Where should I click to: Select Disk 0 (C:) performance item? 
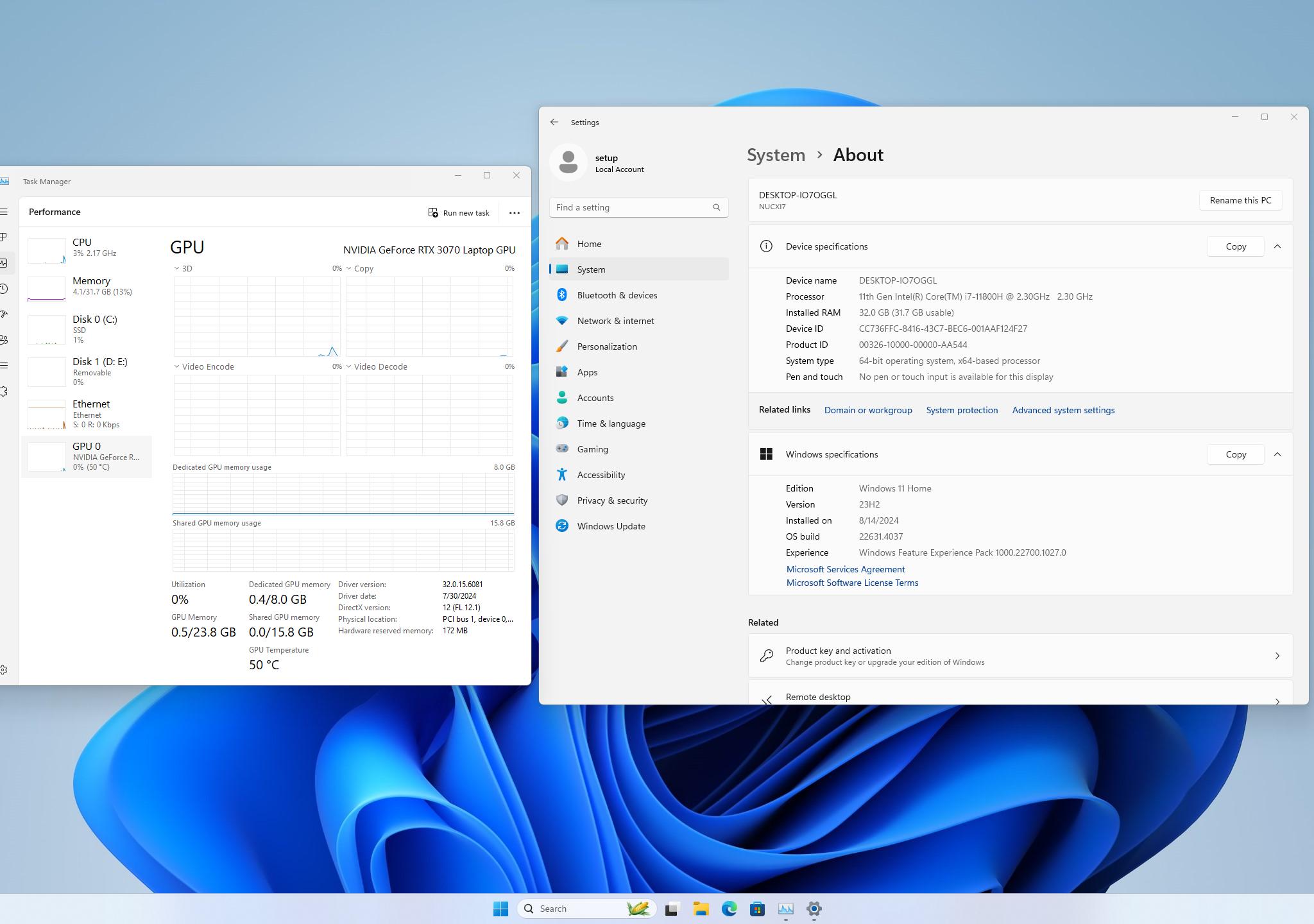87,329
